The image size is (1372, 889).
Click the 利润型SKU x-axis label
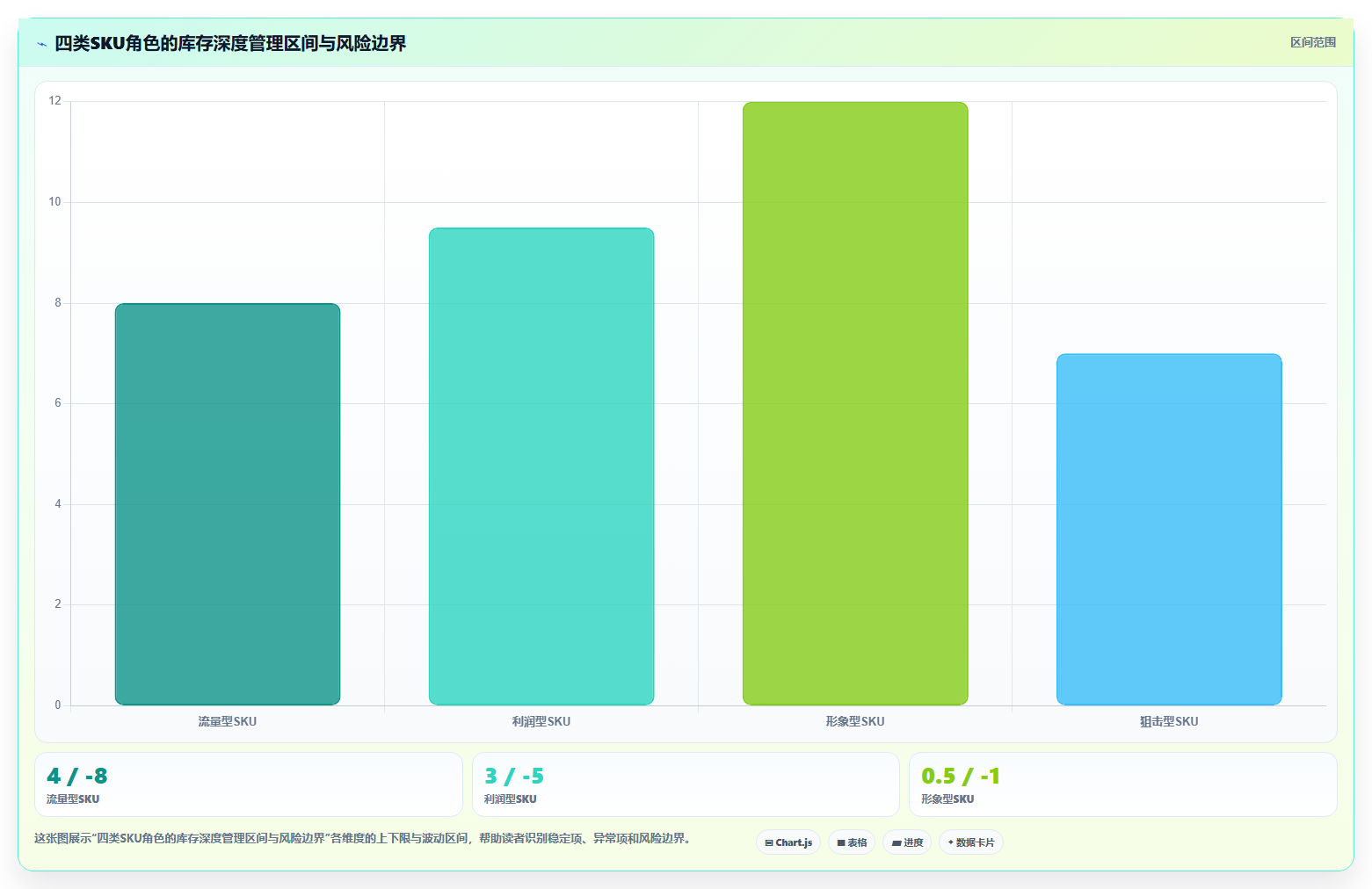point(541,721)
